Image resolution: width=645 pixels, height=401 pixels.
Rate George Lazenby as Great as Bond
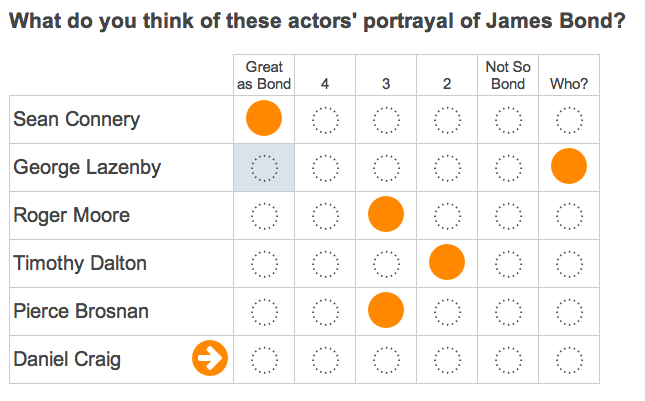coord(264,168)
